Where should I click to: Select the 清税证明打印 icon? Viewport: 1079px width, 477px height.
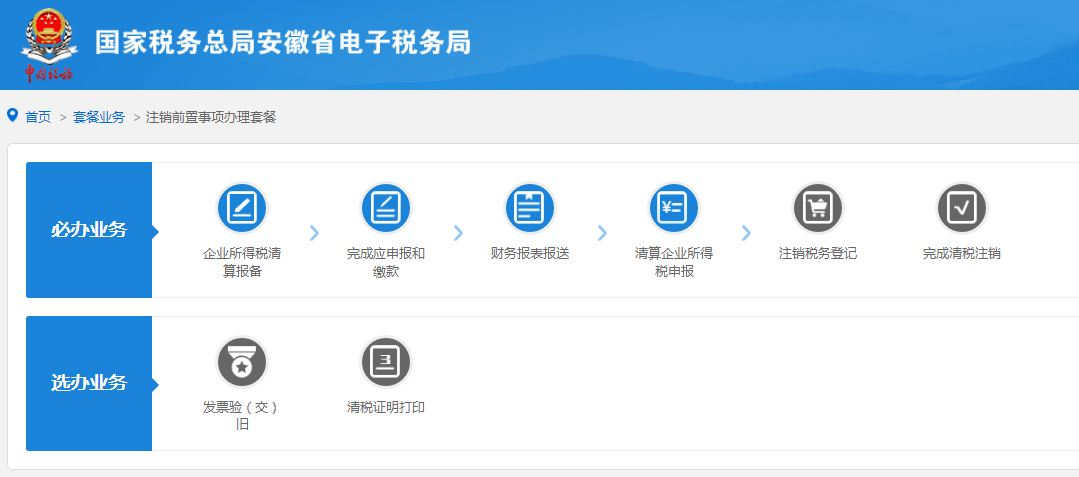click(385, 362)
